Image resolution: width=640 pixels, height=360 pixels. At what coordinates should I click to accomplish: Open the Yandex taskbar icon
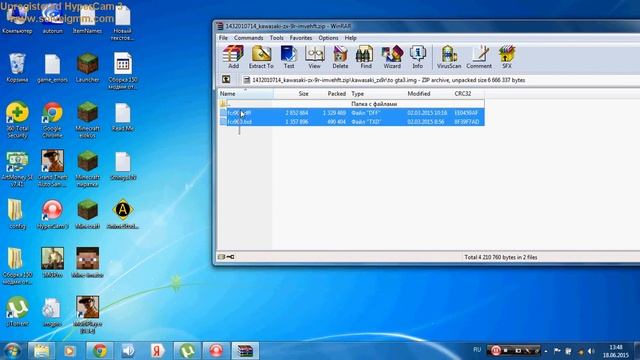coord(158,351)
